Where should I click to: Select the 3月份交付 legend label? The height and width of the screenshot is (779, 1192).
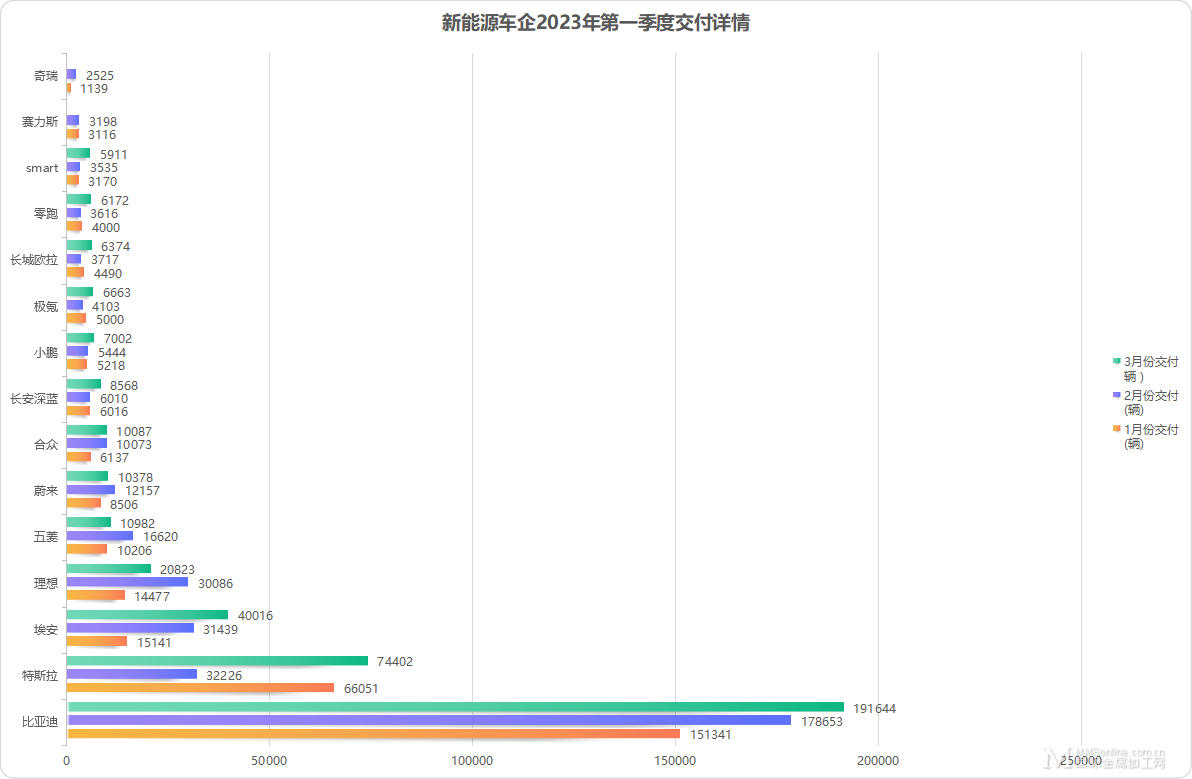coord(1151,369)
